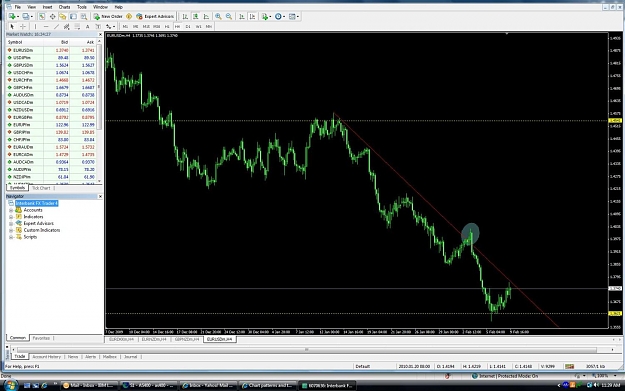The height and width of the screenshot is (391, 625).
Task: Open Chart patterns window from taskbar
Action: coord(267,385)
